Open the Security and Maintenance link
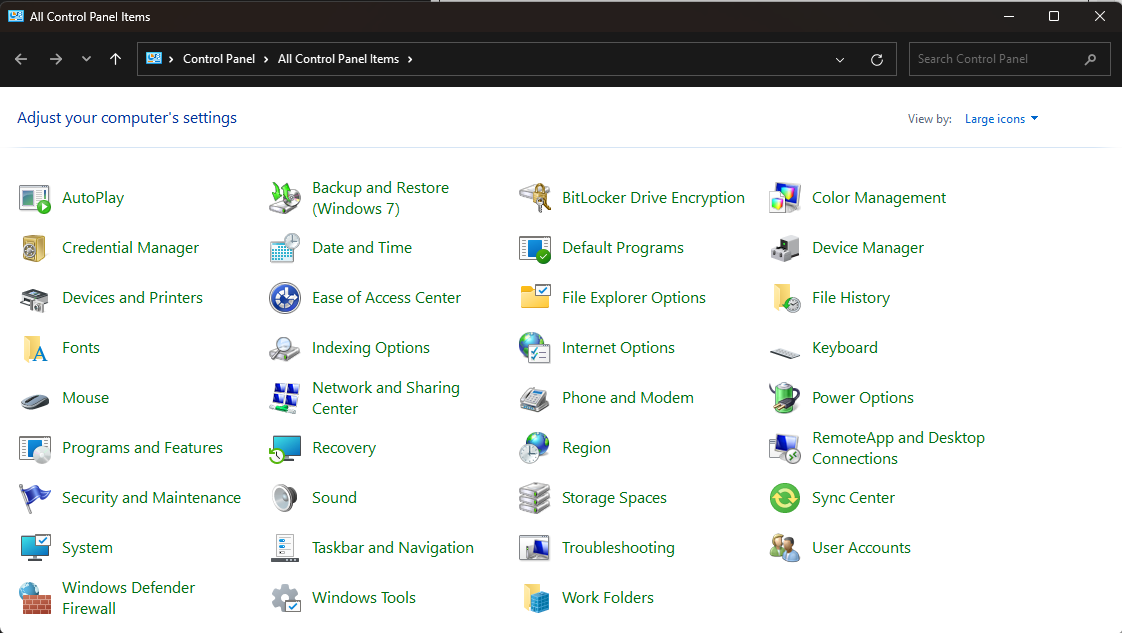Screen dimensions: 1122x633 point(151,498)
